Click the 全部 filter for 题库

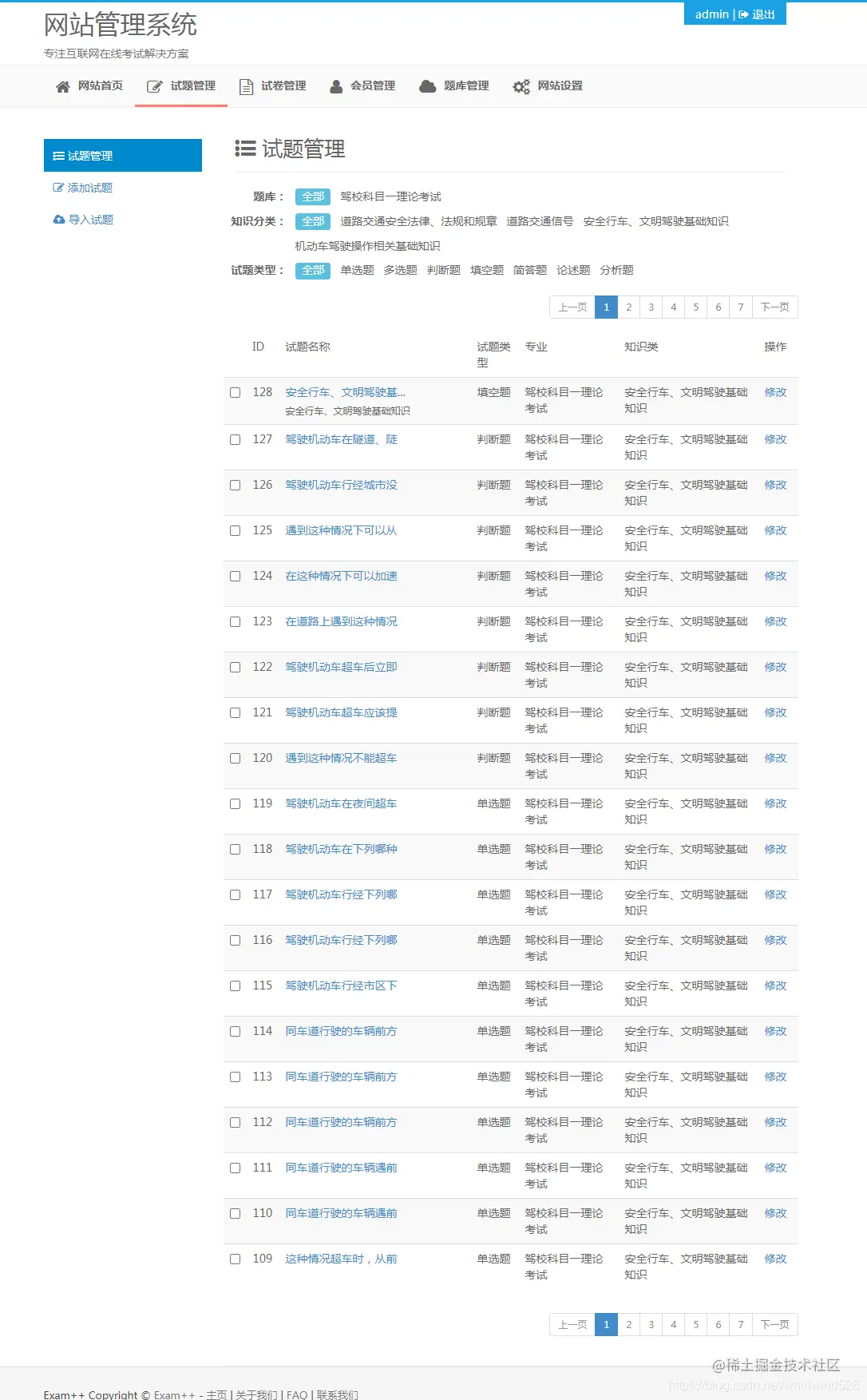313,196
